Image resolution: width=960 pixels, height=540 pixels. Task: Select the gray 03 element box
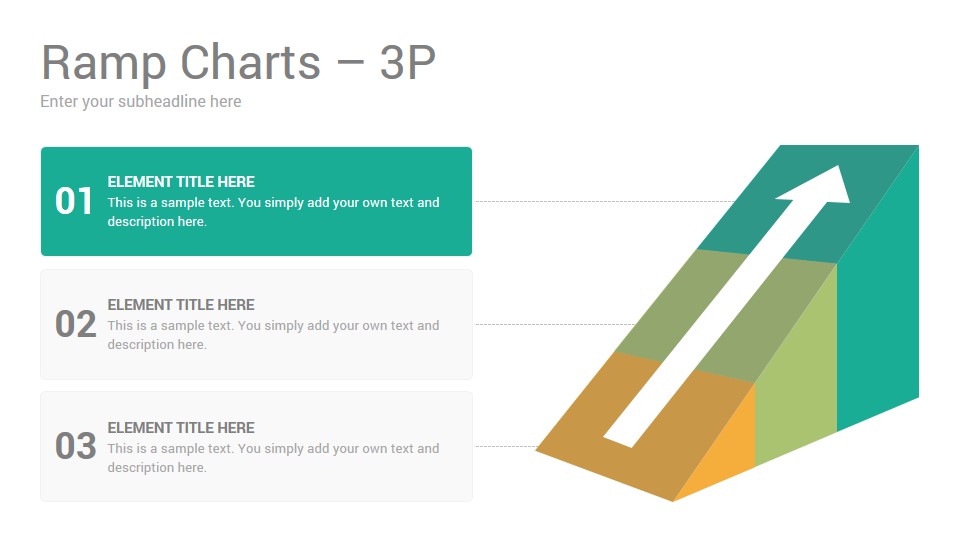pos(257,447)
